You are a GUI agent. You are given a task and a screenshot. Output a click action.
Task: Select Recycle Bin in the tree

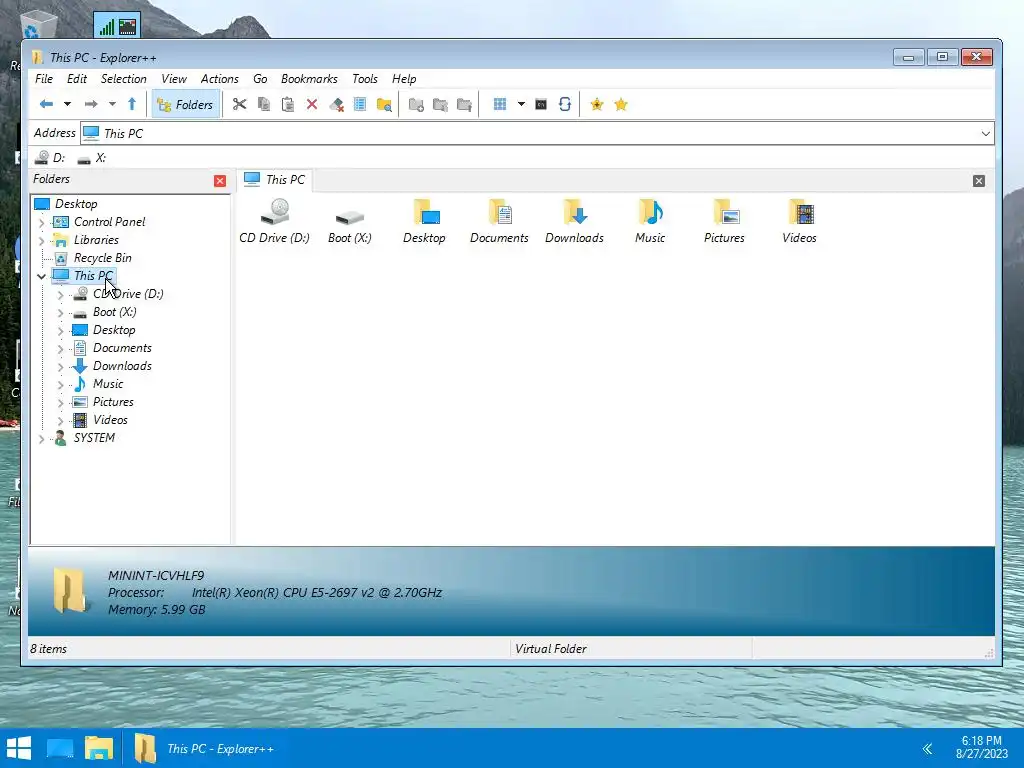[103, 258]
